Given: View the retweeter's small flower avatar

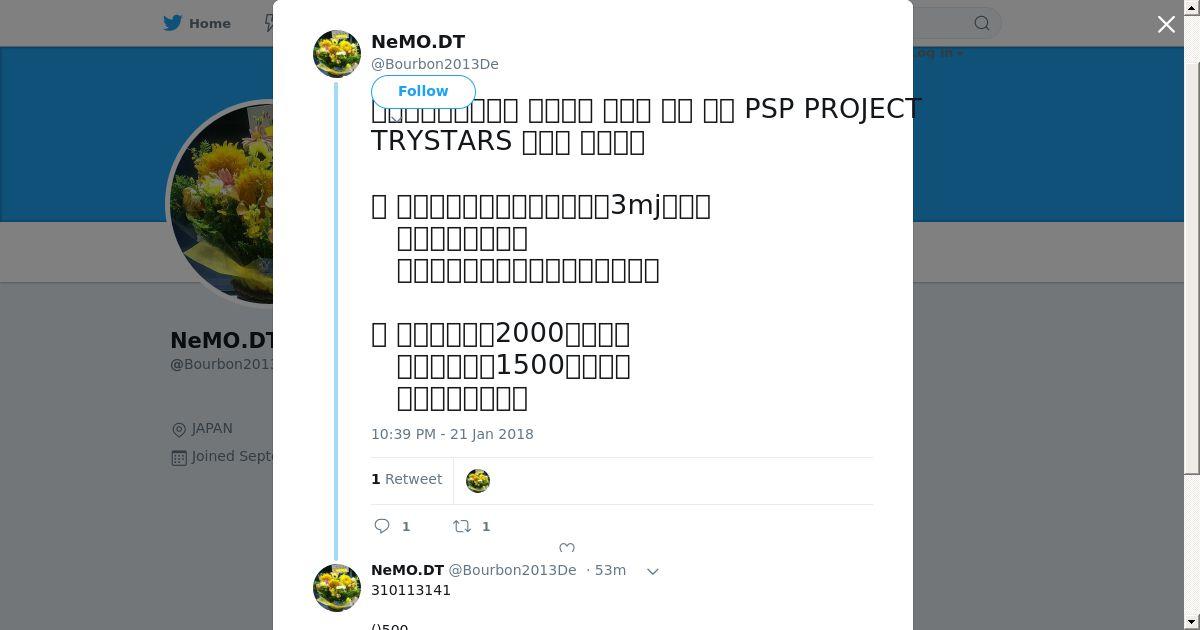Looking at the screenshot, I should tap(478, 481).
